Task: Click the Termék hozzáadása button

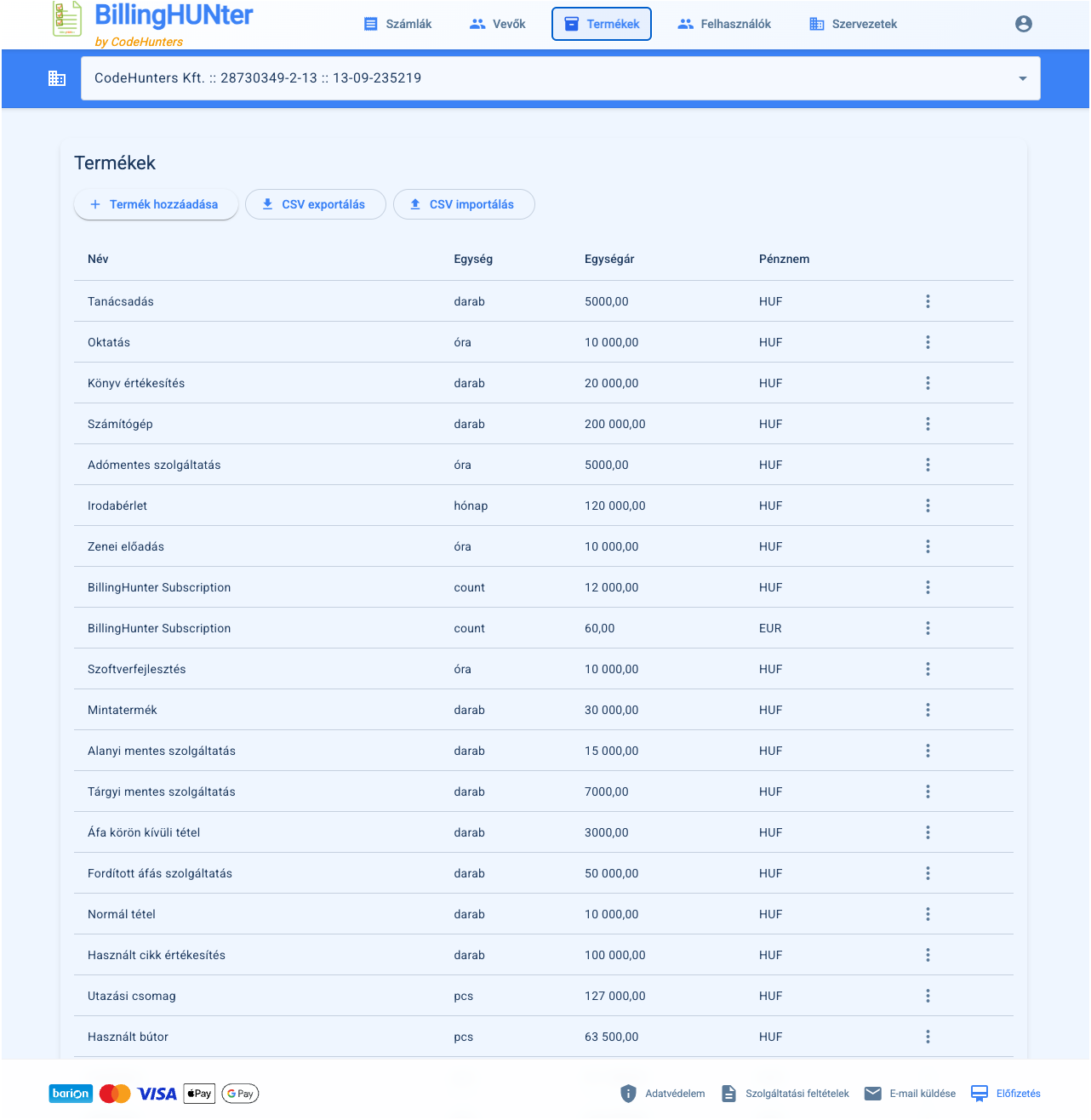Action: (x=156, y=204)
